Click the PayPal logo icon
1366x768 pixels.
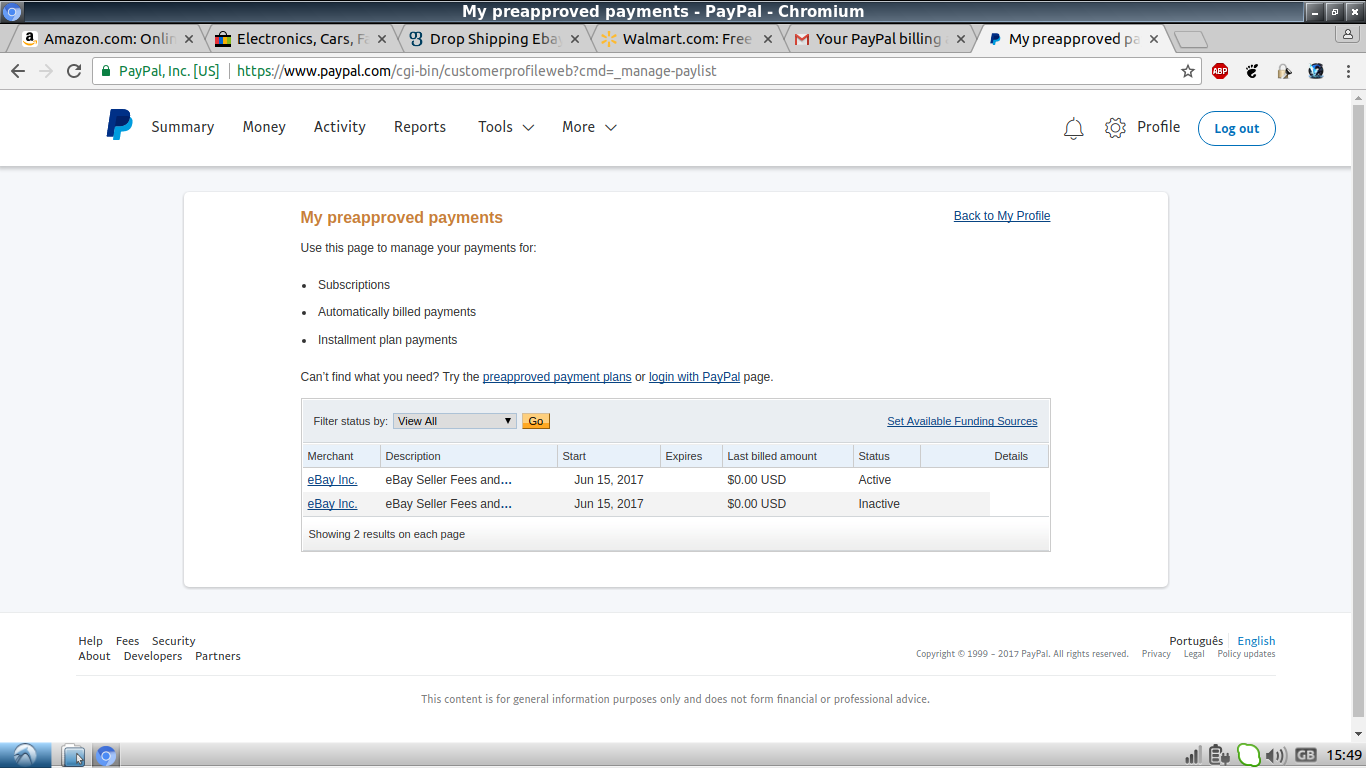coord(119,126)
